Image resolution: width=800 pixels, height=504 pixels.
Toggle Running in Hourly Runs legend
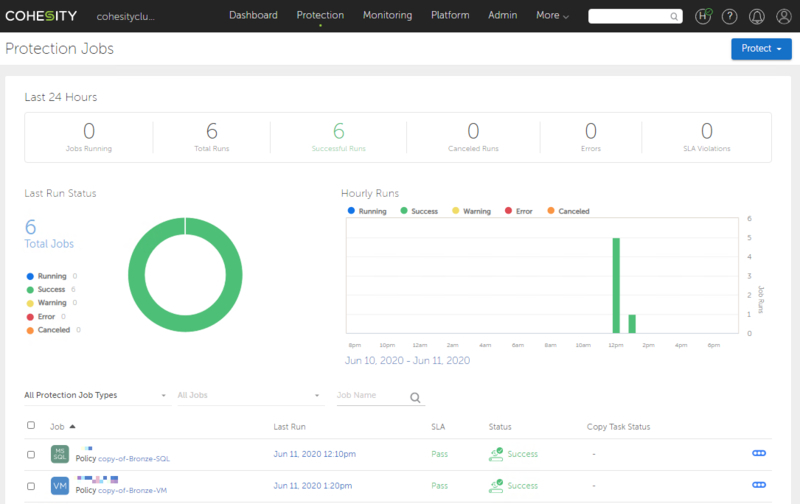tap(367, 211)
